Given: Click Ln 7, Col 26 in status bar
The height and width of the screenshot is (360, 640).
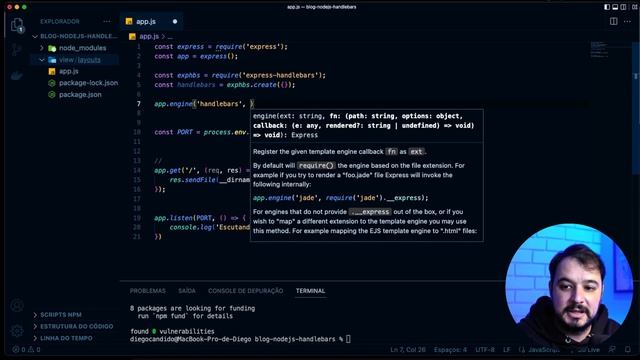Looking at the screenshot, I should tap(408, 350).
